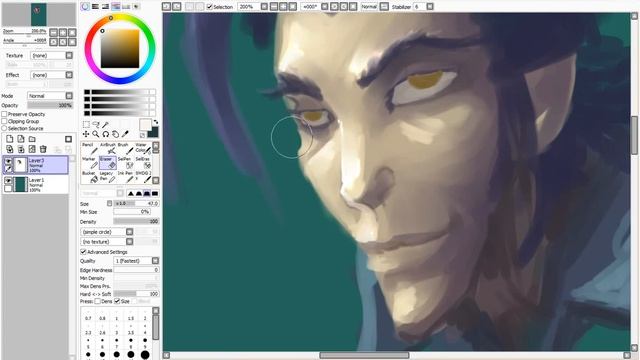Select the flattest brush edge shape
Image resolution: width=640 pixels, height=360 pixels.
click(x=155, y=193)
